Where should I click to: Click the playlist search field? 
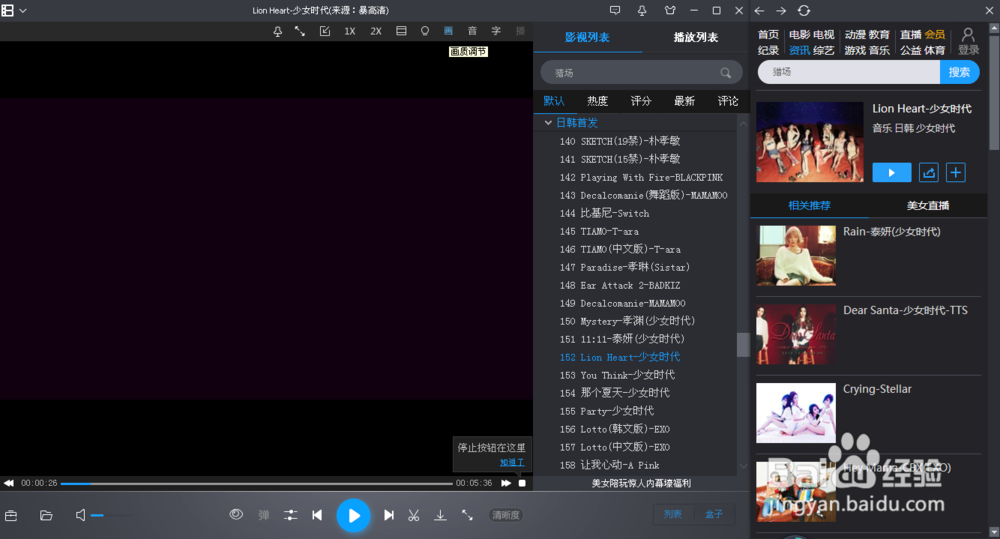[x=642, y=73]
